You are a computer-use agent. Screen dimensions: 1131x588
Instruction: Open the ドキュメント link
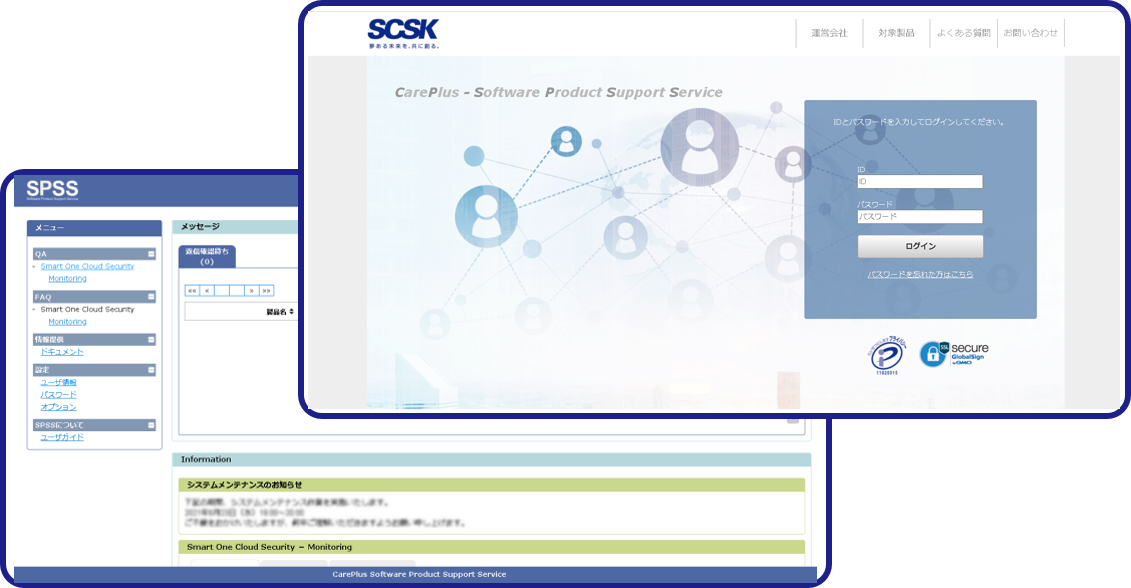point(61,351)
